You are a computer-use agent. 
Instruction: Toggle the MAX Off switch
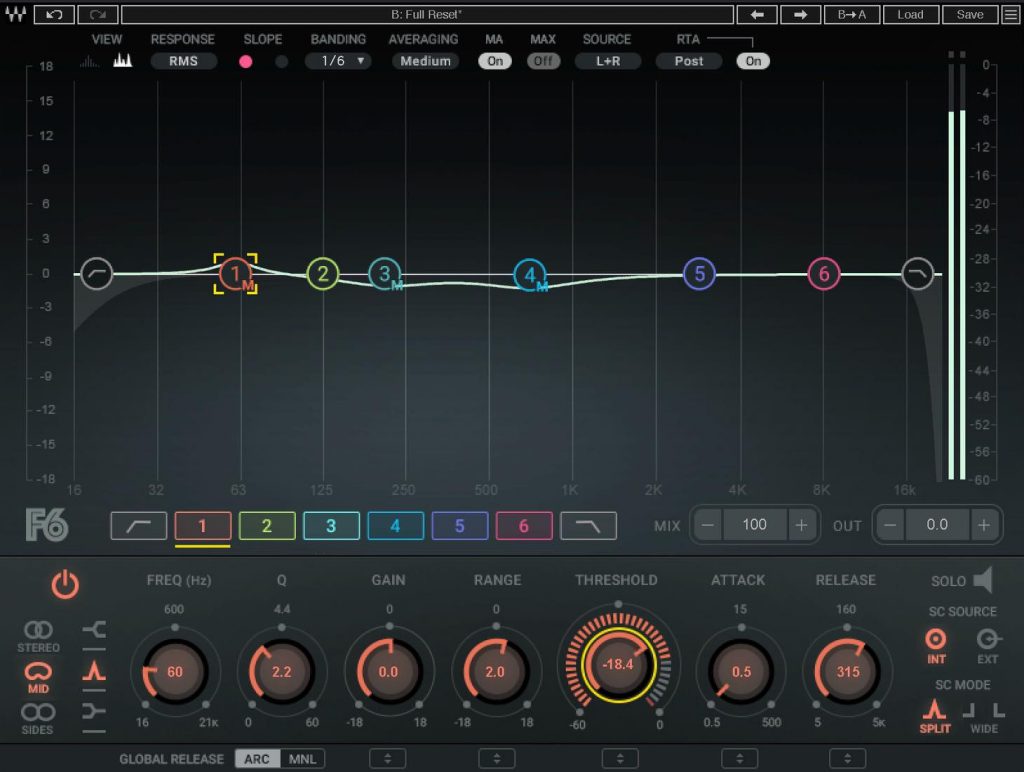(543, 61)
